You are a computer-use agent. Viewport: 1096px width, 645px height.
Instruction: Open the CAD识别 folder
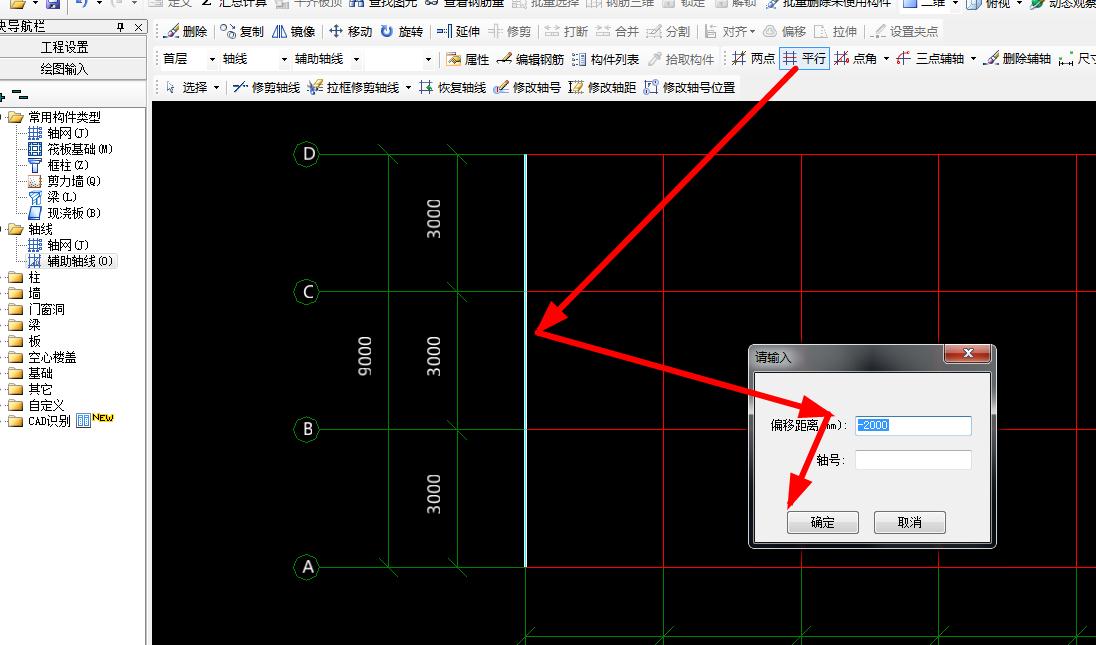40,421
